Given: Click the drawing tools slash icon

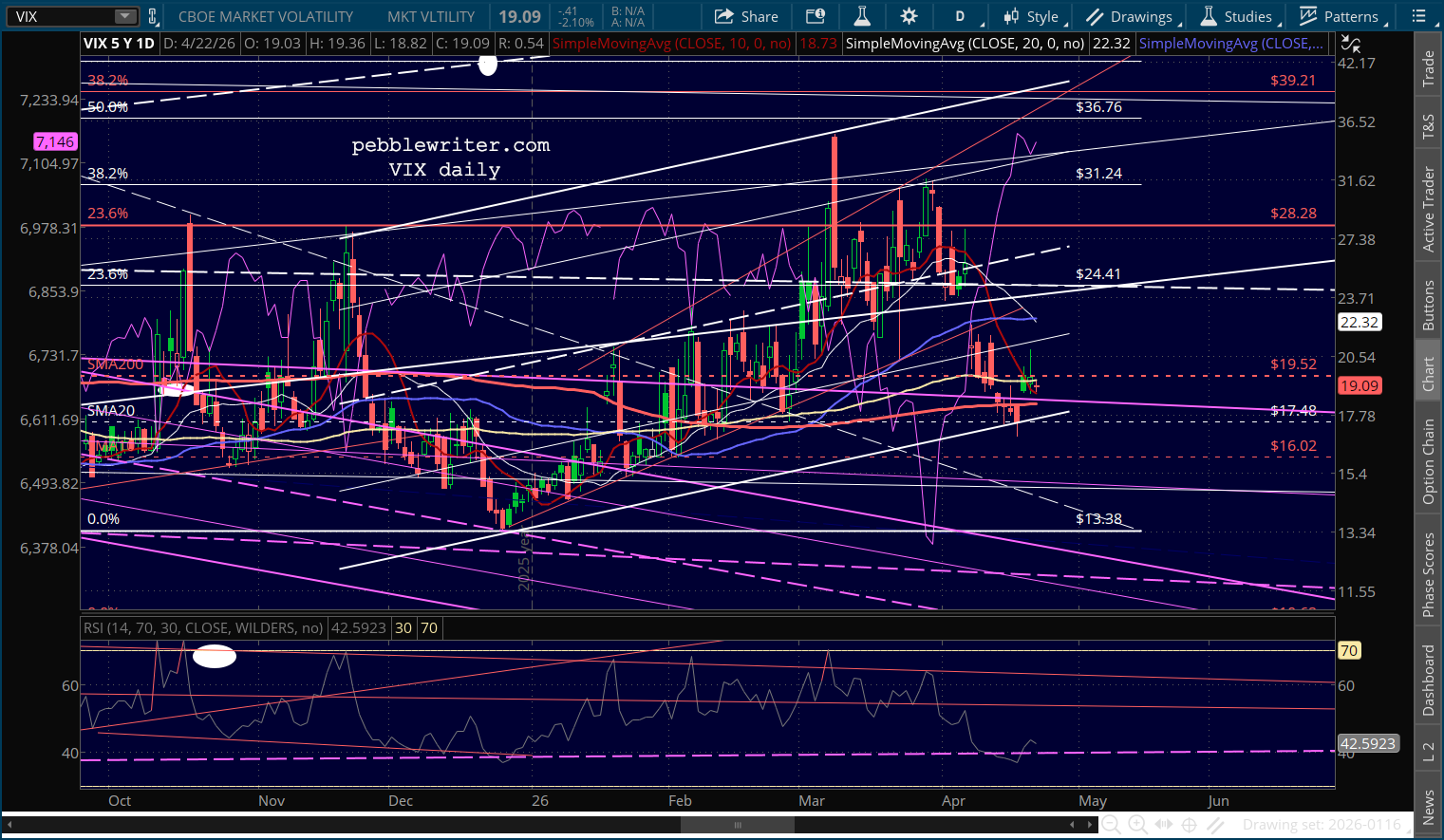Looking at the screenshot, I should click(x=1216, y=825).
